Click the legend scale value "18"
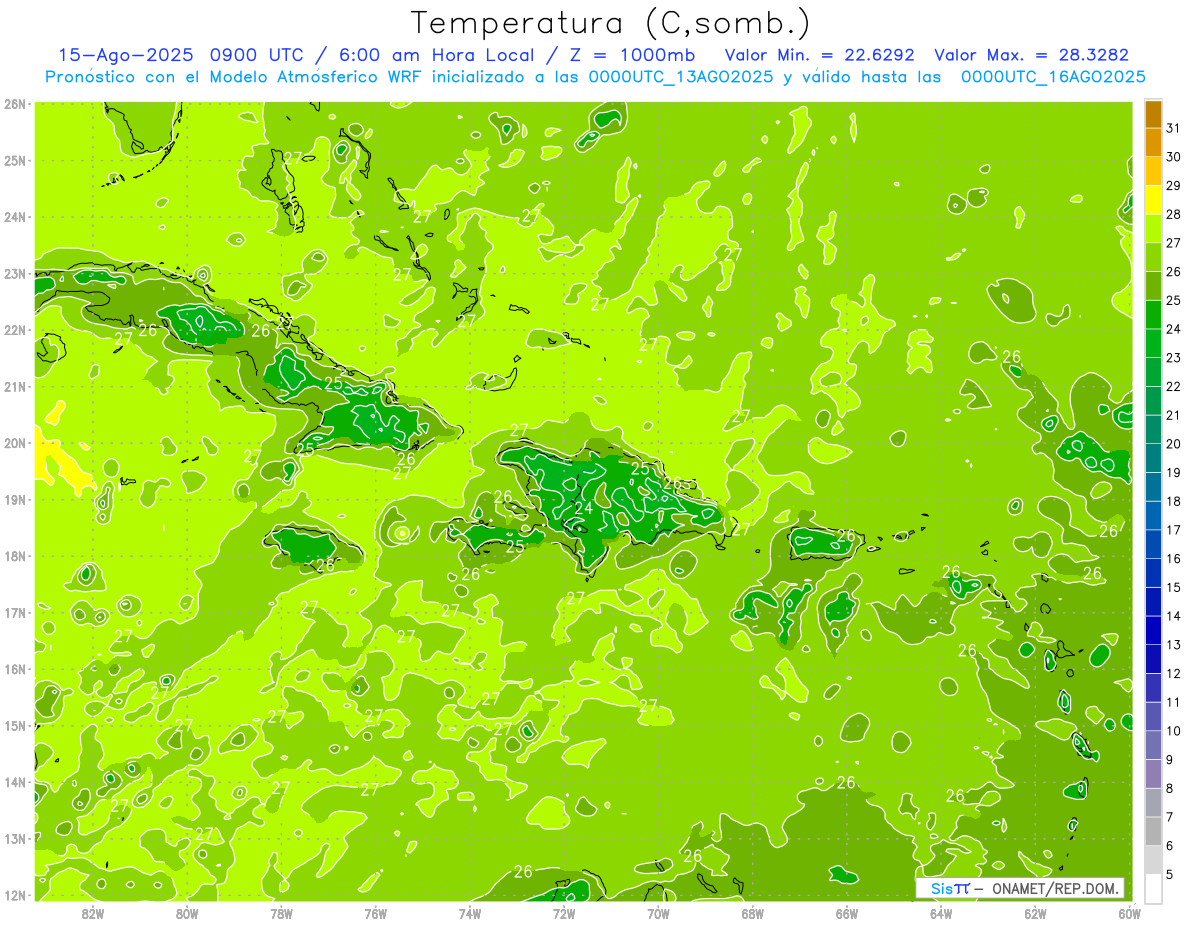This screenshot has height=927, width=1200. (1174, 502)
